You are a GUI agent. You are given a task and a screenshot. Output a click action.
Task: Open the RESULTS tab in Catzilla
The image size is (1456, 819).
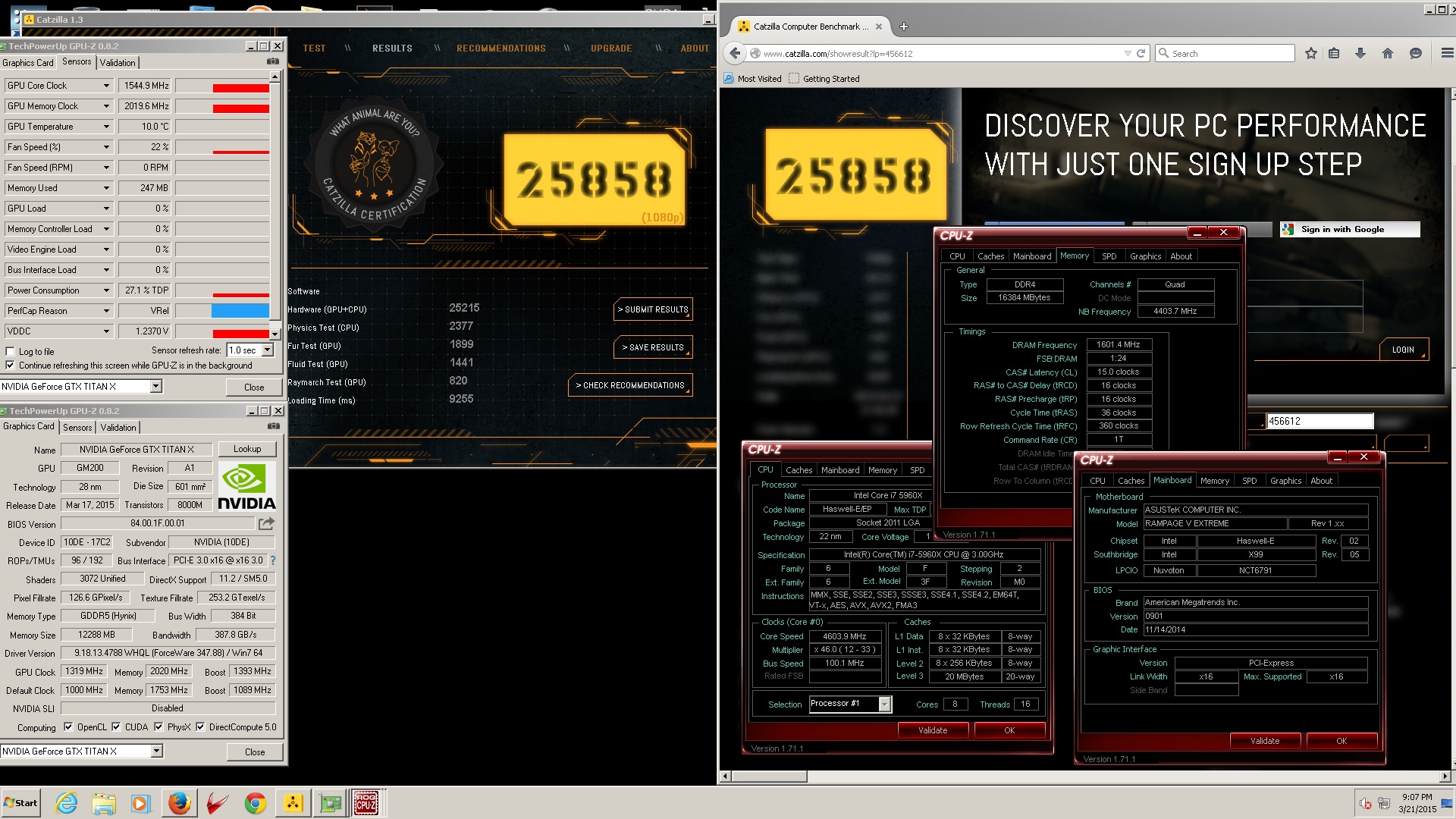click(392, 49)
